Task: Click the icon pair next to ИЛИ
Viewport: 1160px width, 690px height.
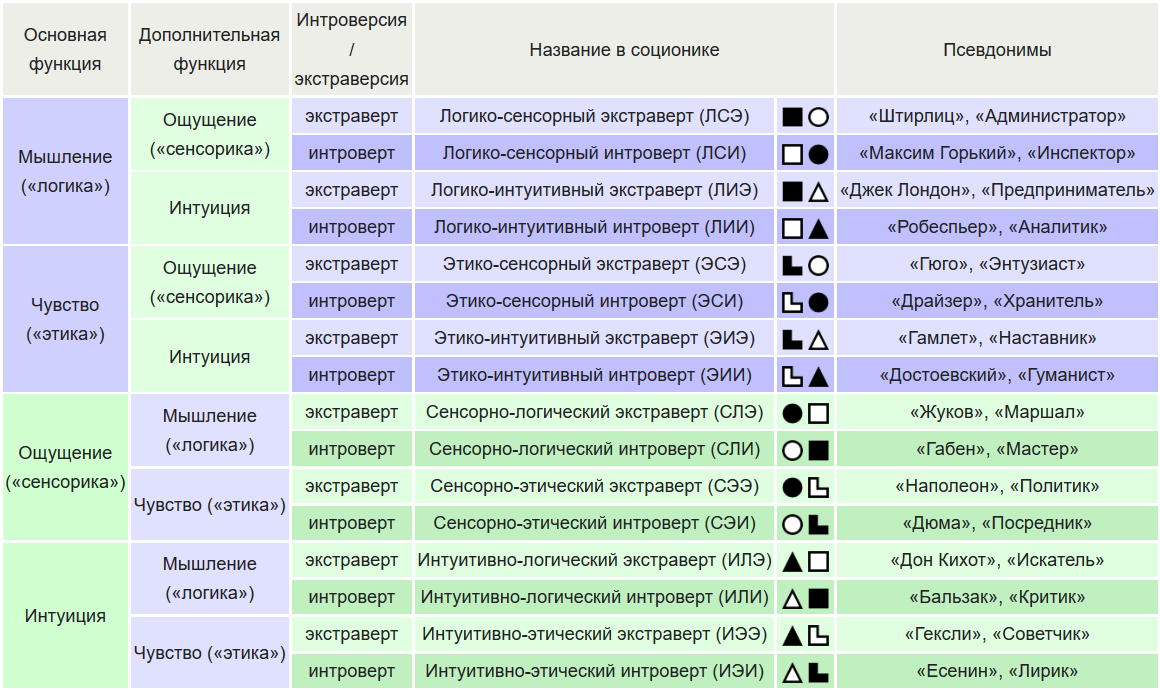Action: coord(805,598)
